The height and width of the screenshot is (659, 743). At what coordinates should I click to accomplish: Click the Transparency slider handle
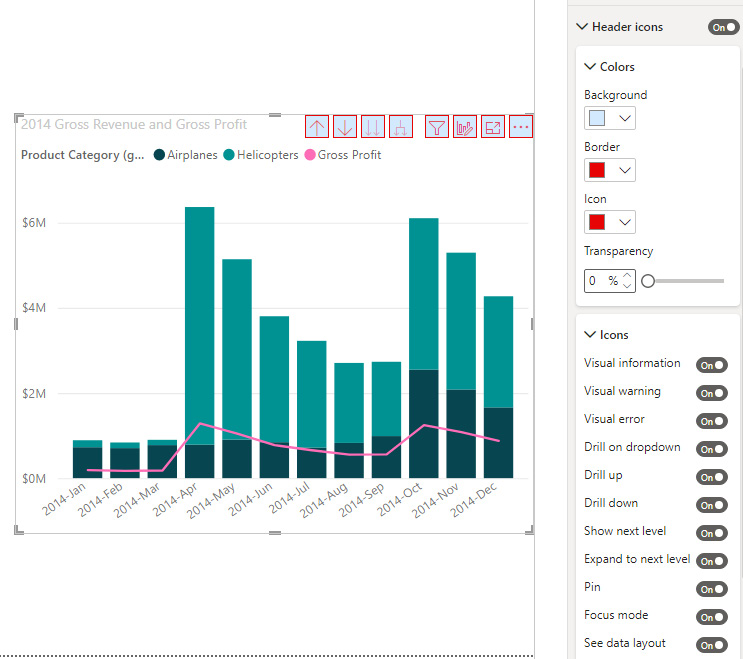tap(648, 281)
